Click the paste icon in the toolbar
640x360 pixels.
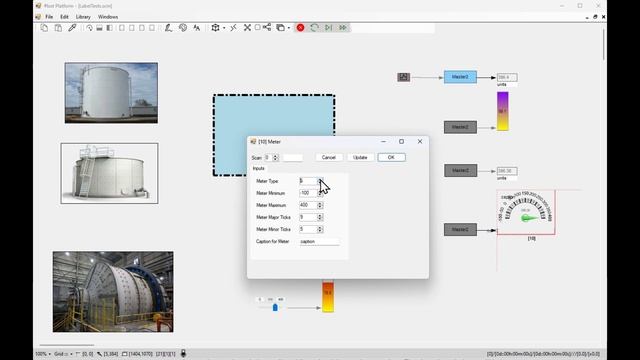(58, 28)
